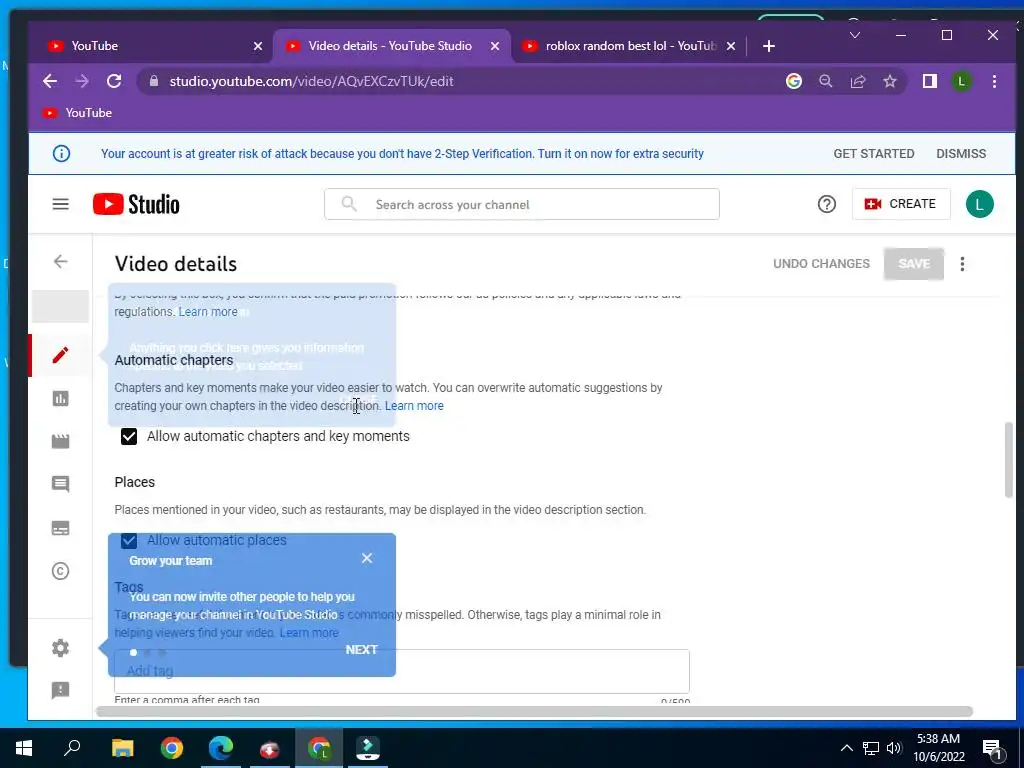The width and height of the screenshot is (1024, 768).
Task: Close the roblox random best lol tab
Action: pos(731,46)
